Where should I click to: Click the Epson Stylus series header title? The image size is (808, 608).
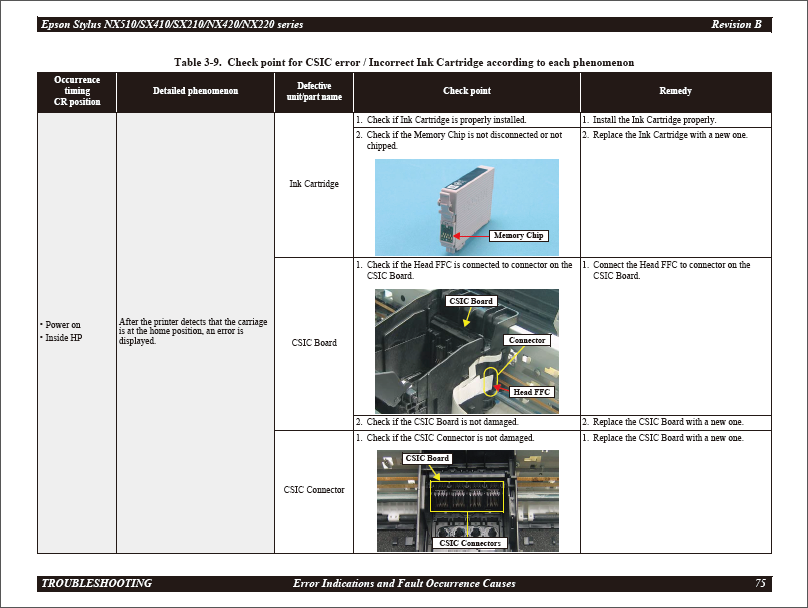pyautogui.click(x=172, y=24)
